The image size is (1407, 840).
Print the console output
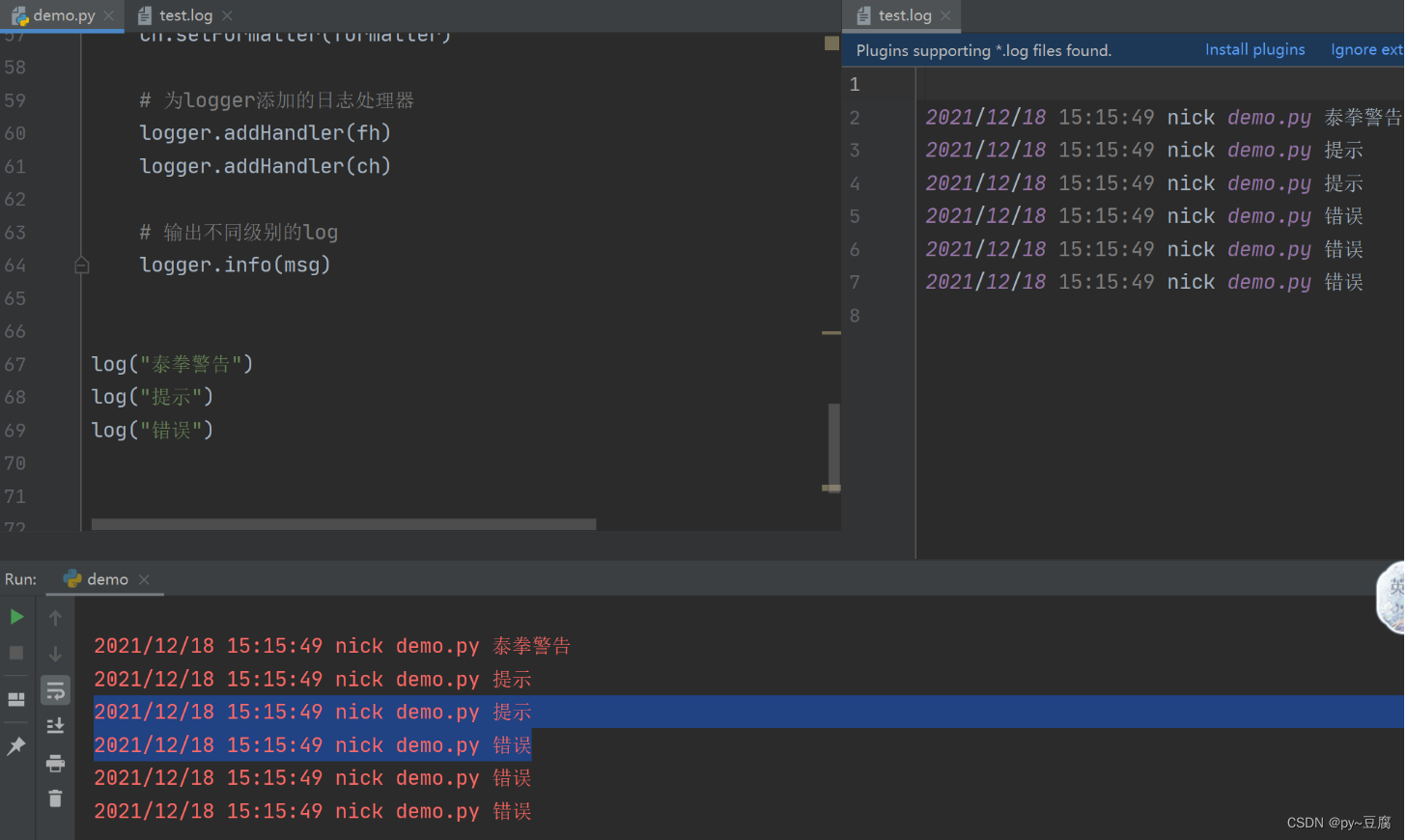click(55, 763)
